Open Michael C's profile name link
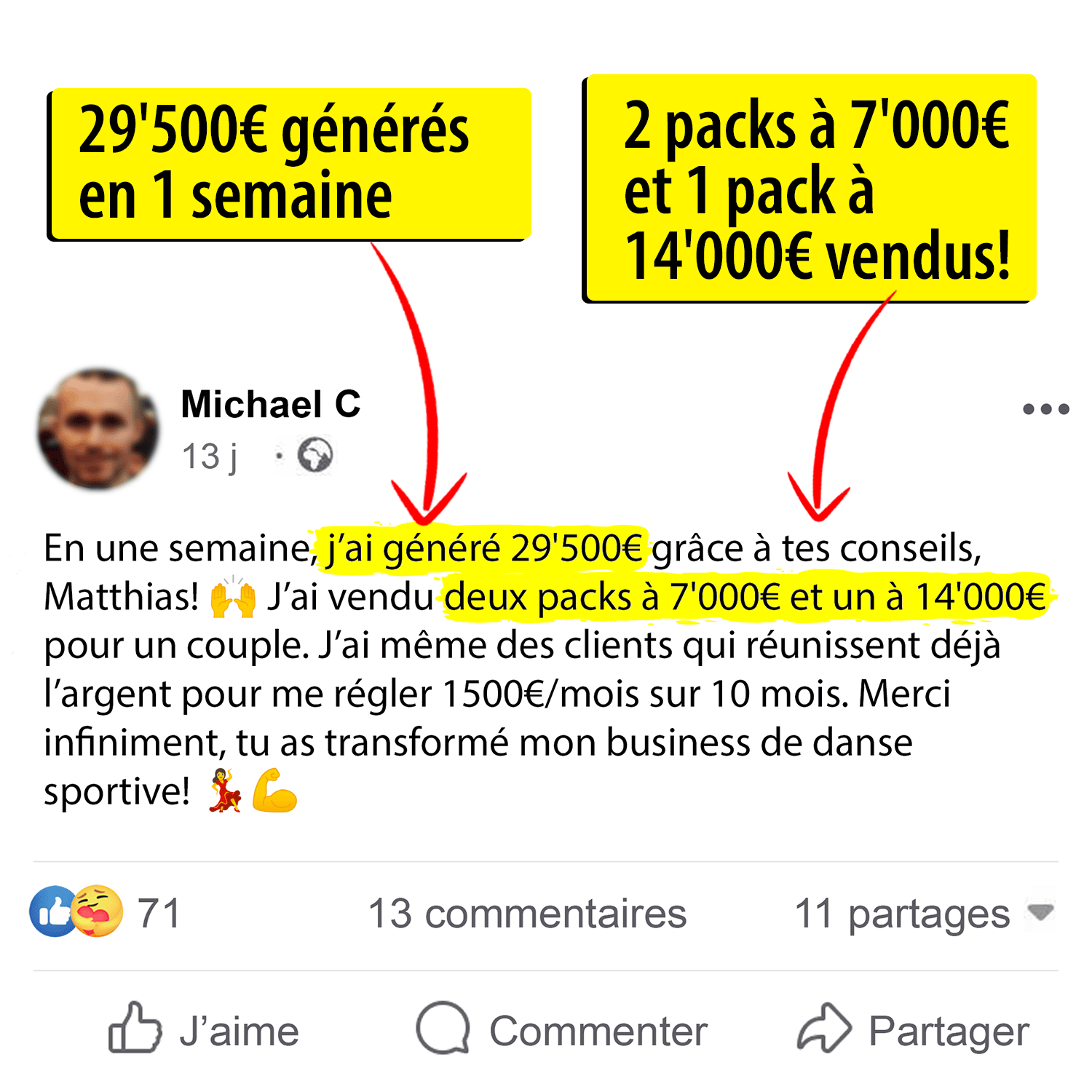 pyautogui.click(x=271, y=404)
